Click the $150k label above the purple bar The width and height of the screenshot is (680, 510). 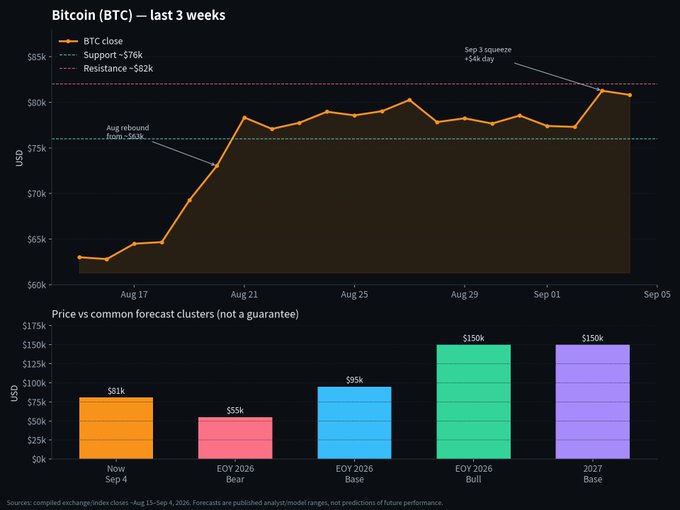pos(592,338)
